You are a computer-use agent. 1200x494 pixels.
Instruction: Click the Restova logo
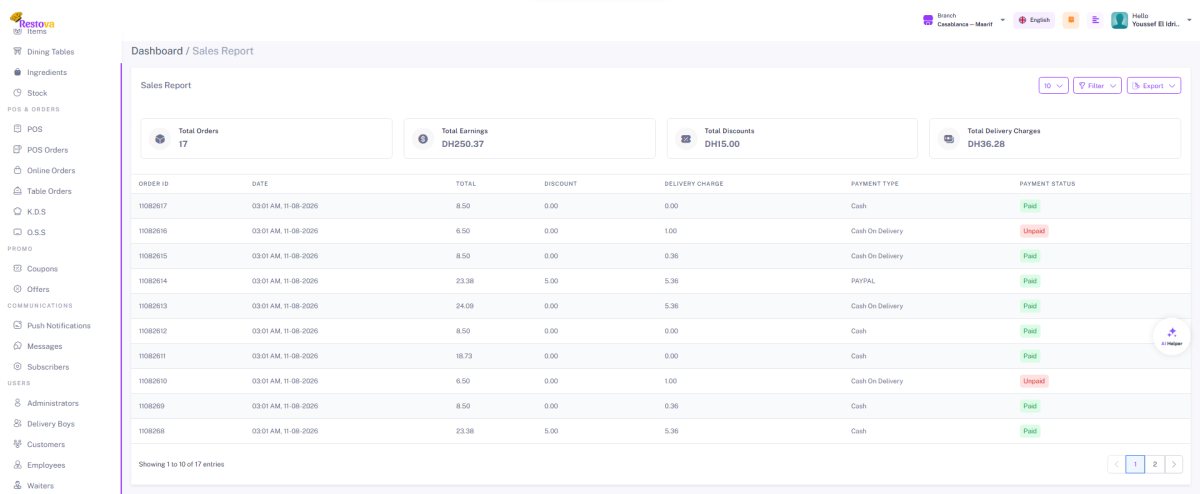coord(32,19)
